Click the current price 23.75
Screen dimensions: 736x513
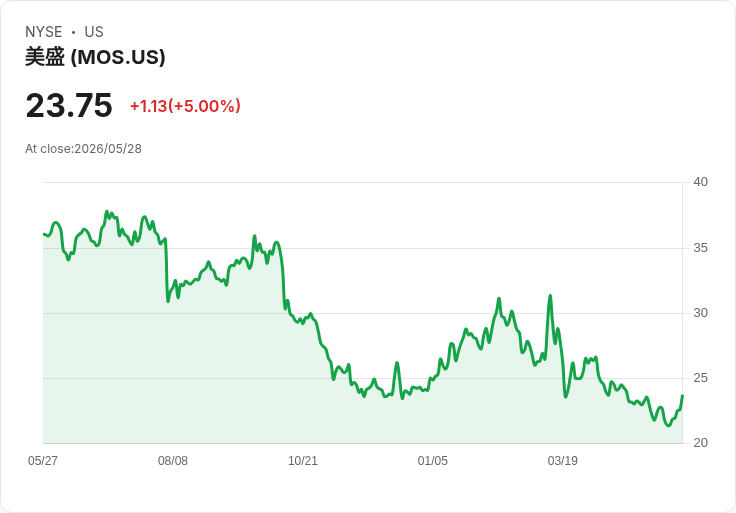pyautogui.click(x=69, y=105)
